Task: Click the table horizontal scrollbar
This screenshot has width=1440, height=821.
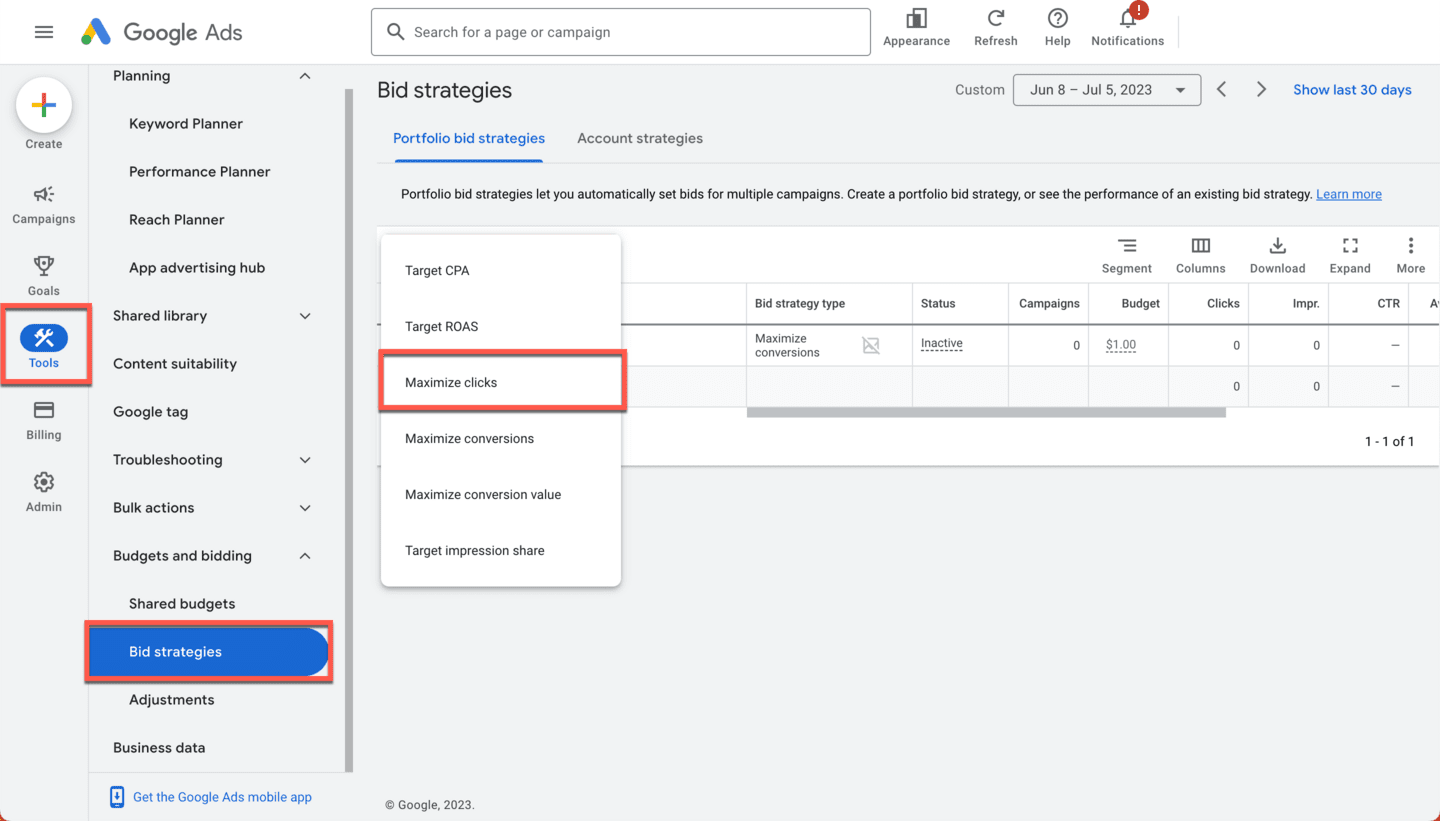Action: pyautogui.click(x=986, y=412)
